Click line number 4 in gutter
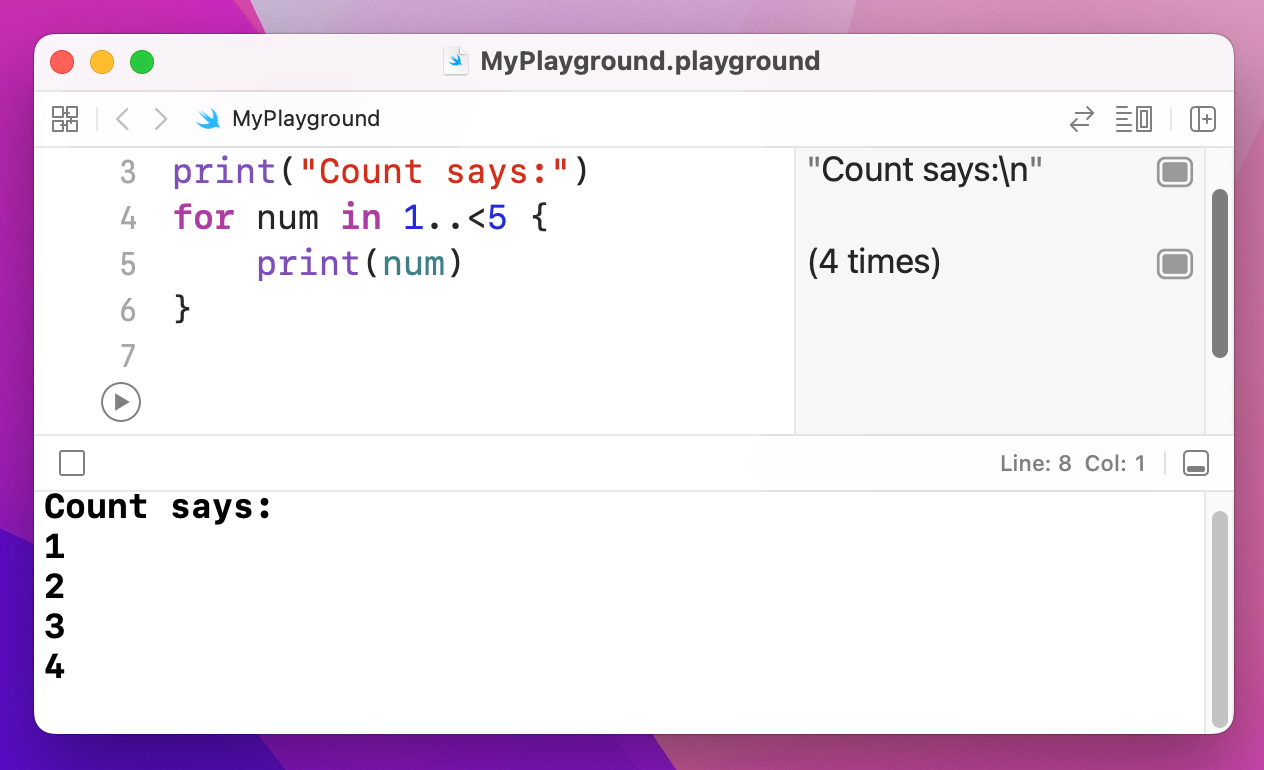 [x=128, y=218]
